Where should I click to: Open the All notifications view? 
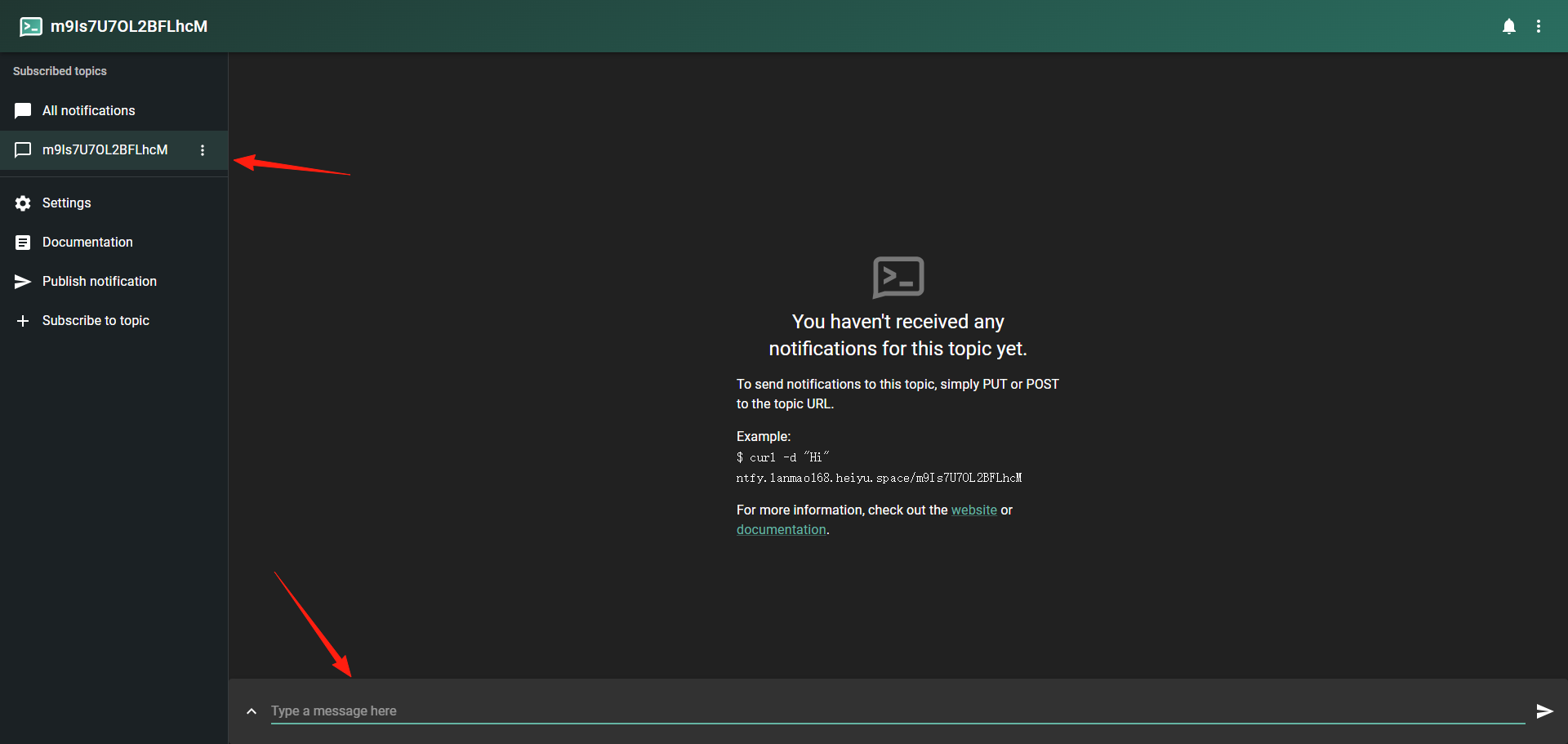point(114,110)
